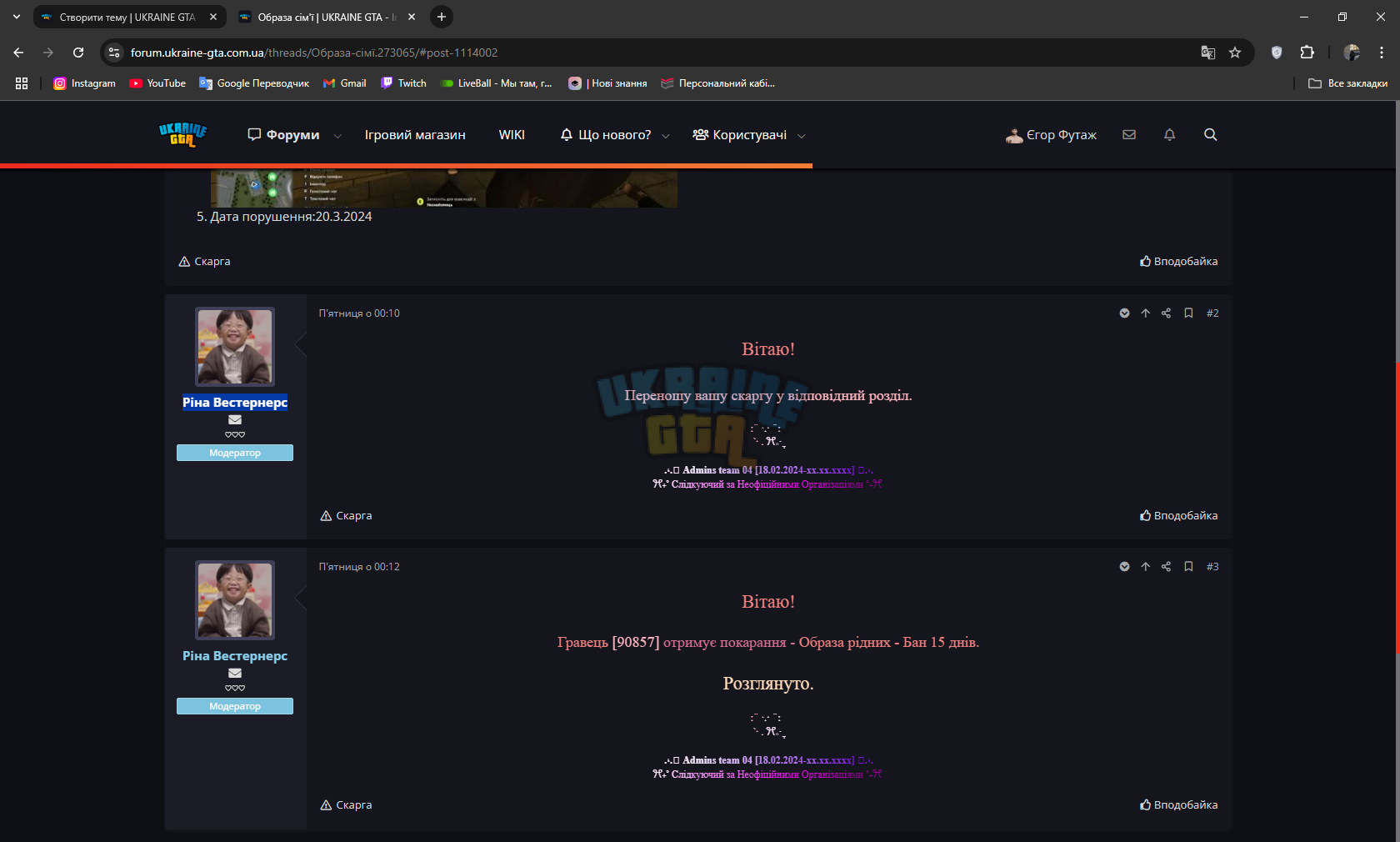Open Все закладки folder
Viewport: 1400px width, 842px height.
point(1347,83)
